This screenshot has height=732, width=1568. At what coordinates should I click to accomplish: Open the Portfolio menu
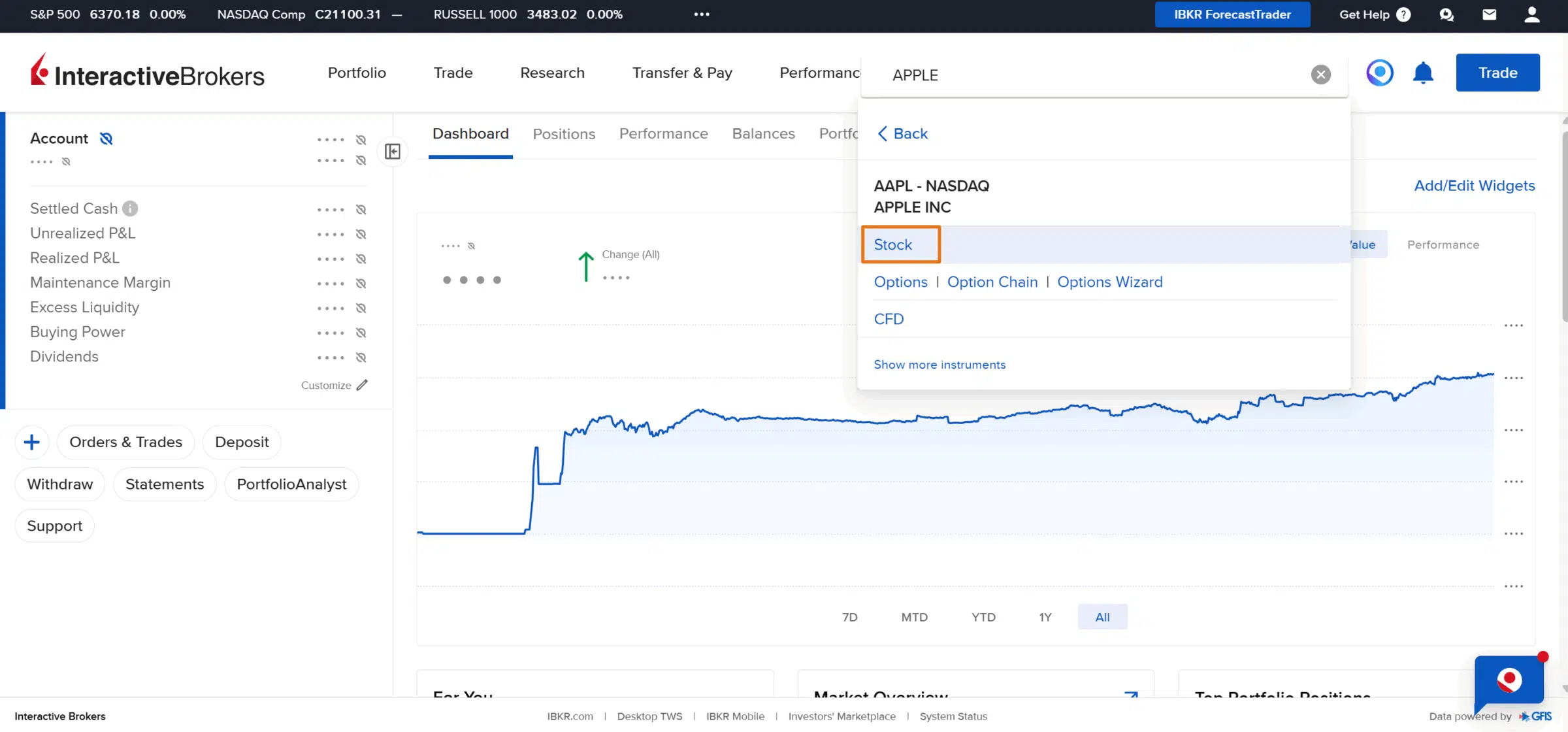click(x=357, y=73)
